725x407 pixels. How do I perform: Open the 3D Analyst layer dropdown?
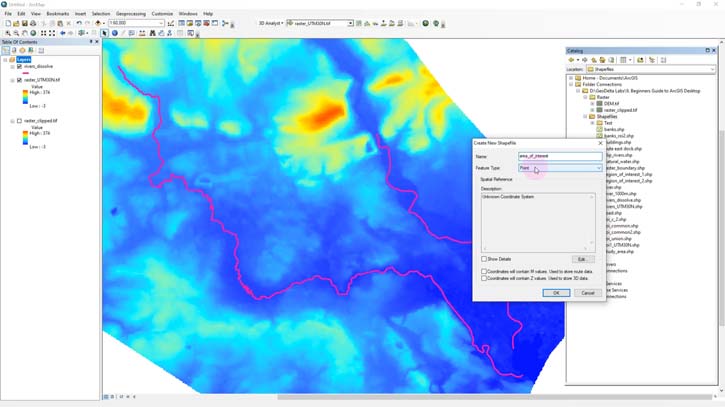(x=350, y=23)
